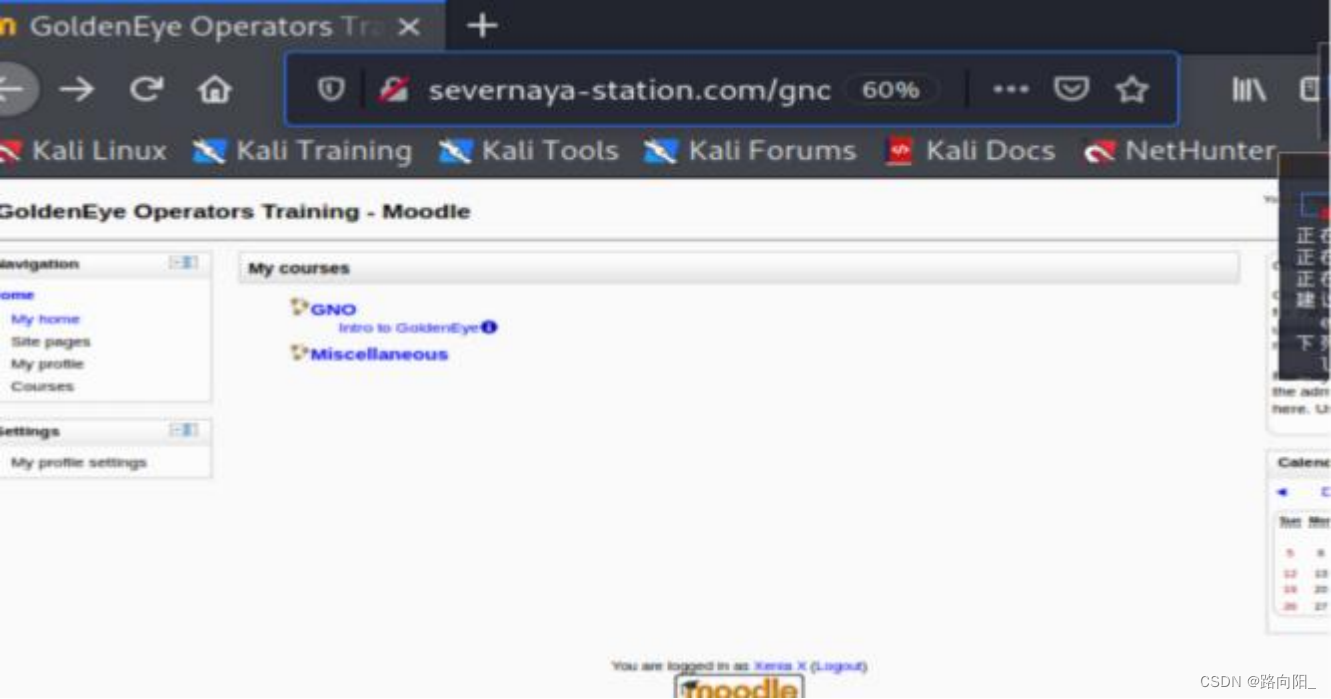The height and width of the screenshot is (699, 1331).
Task: Expand Site pages in Navigation
Action: pyautogui.click(x=50, y=341)
